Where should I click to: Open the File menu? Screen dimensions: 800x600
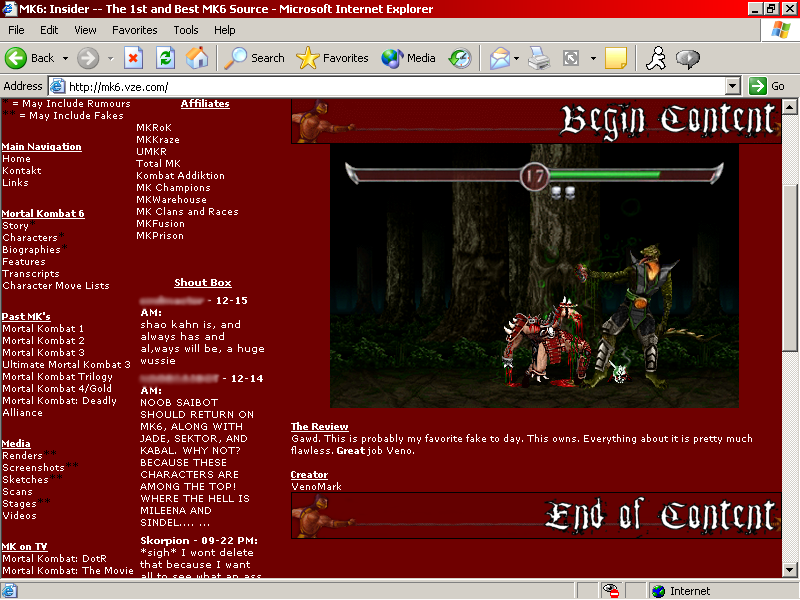(16, 30)
